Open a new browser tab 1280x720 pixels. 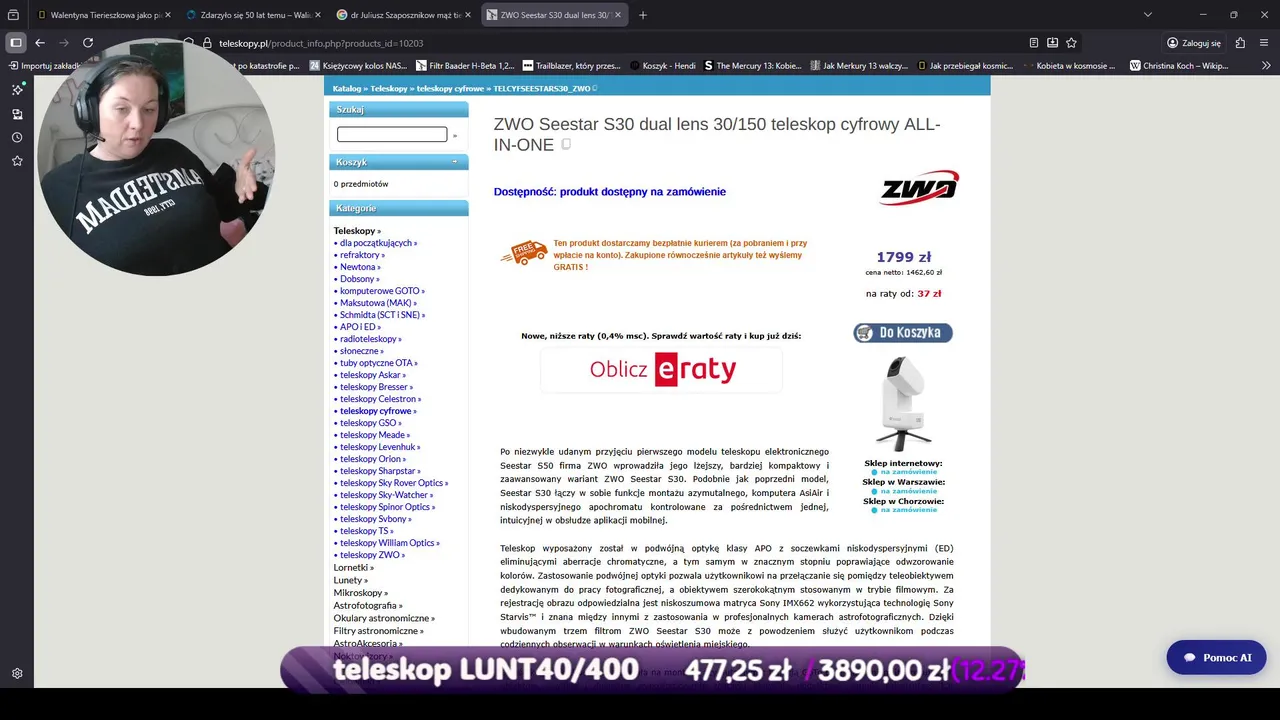[x=642, y=15]
